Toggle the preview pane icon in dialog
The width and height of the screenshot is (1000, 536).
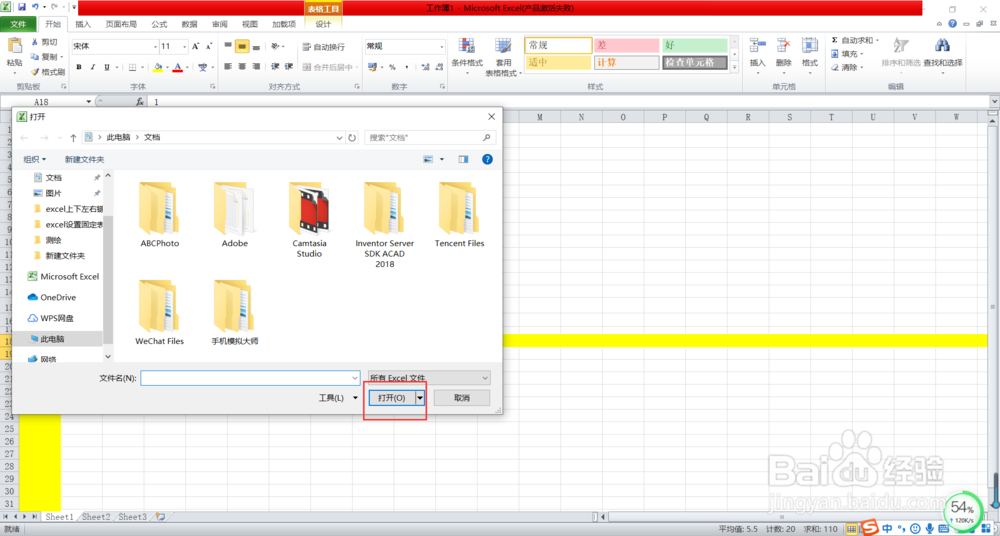pyautogui.click(x=463, y=160)
